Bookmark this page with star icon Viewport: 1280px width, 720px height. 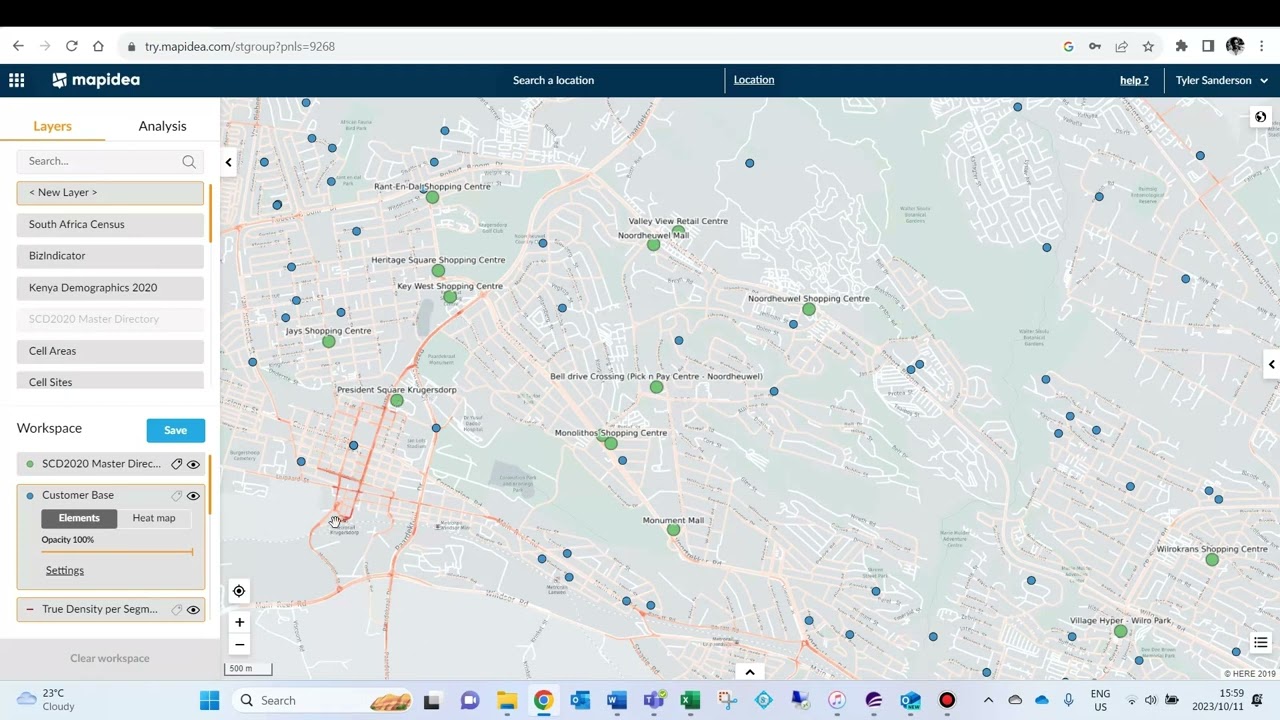coord(1148,46)
